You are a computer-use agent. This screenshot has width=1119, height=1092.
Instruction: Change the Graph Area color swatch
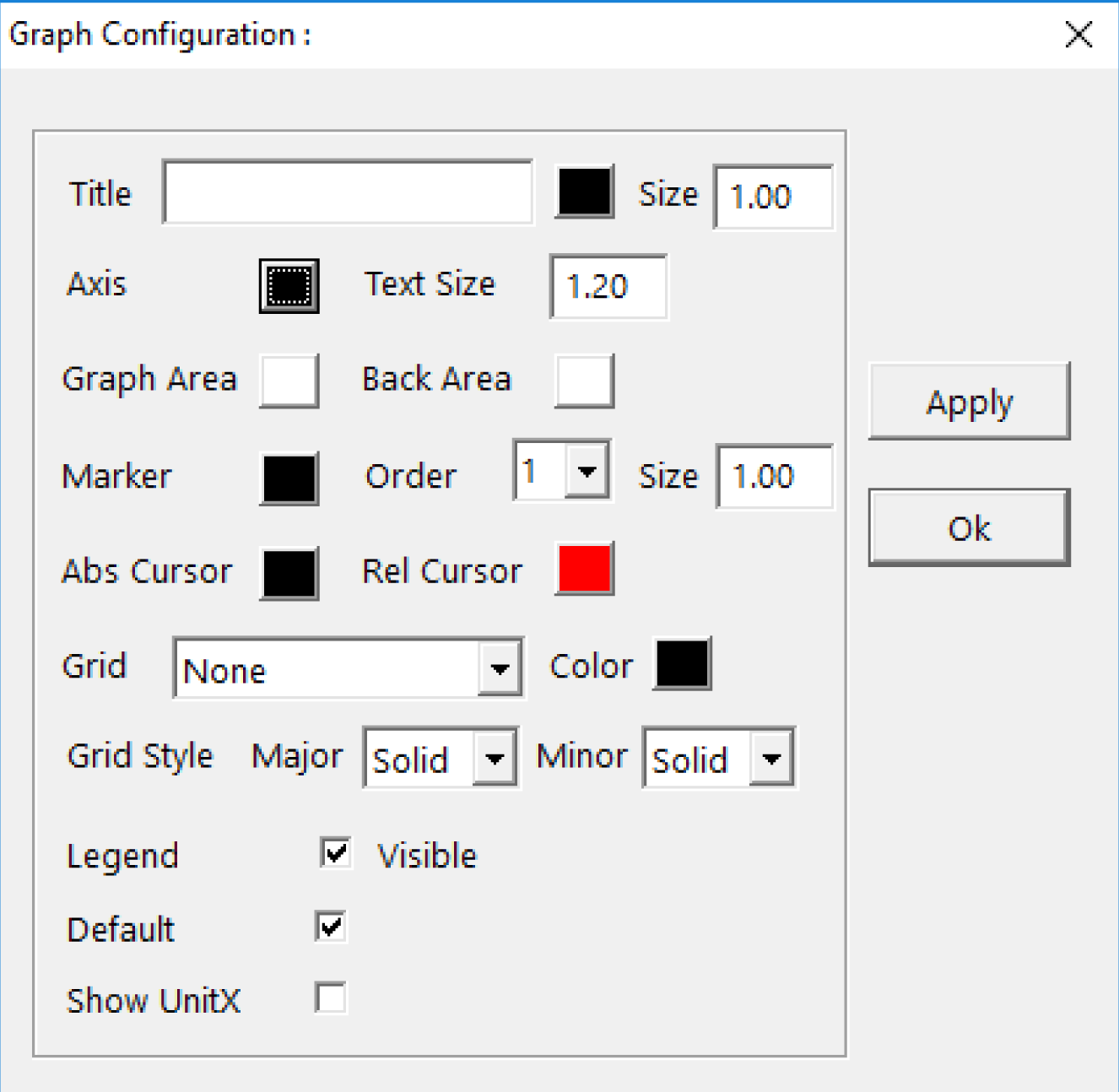pos(289,381)
